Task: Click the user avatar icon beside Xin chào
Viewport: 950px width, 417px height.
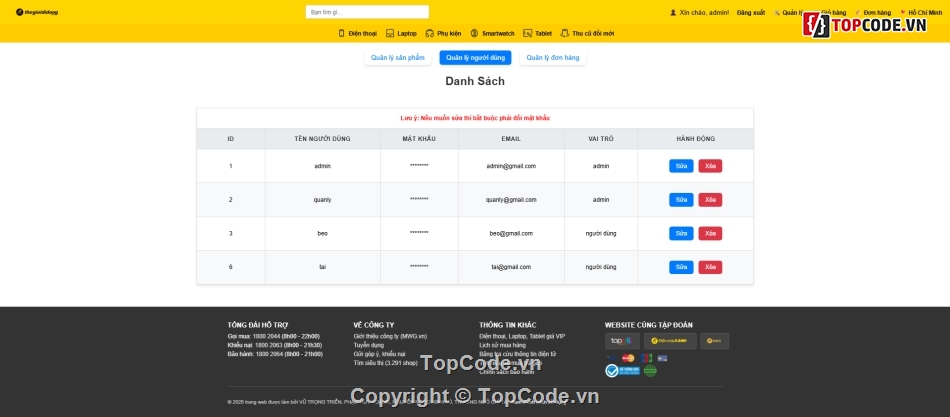Action: (x=673, y=12)
